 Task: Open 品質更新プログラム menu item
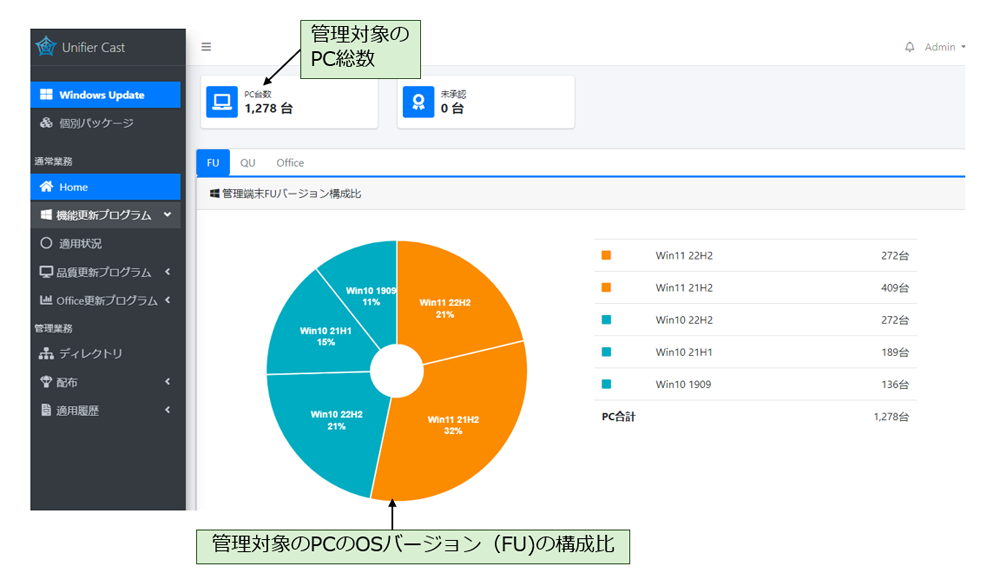click(105, 272)
